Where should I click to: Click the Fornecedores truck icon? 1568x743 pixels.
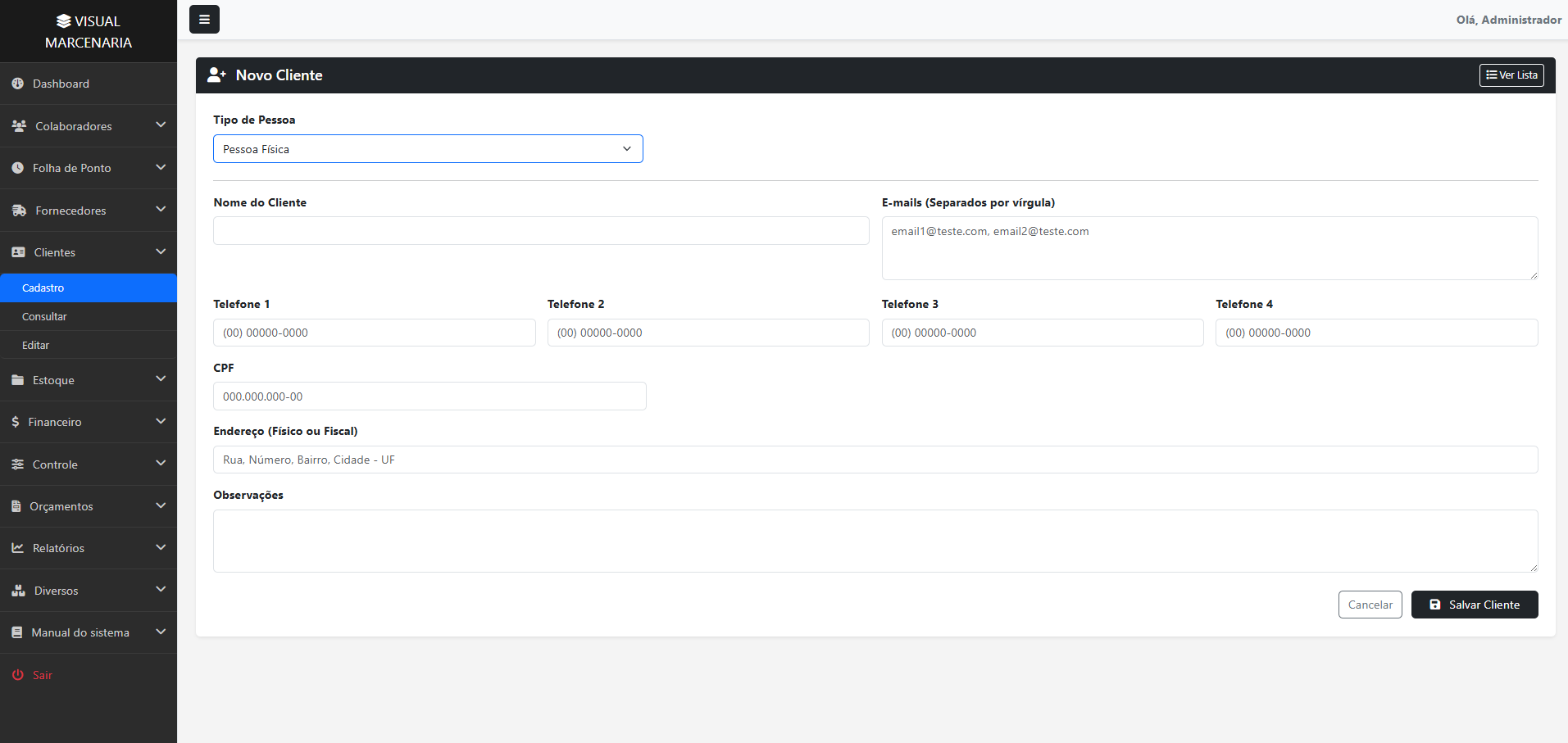19,211
